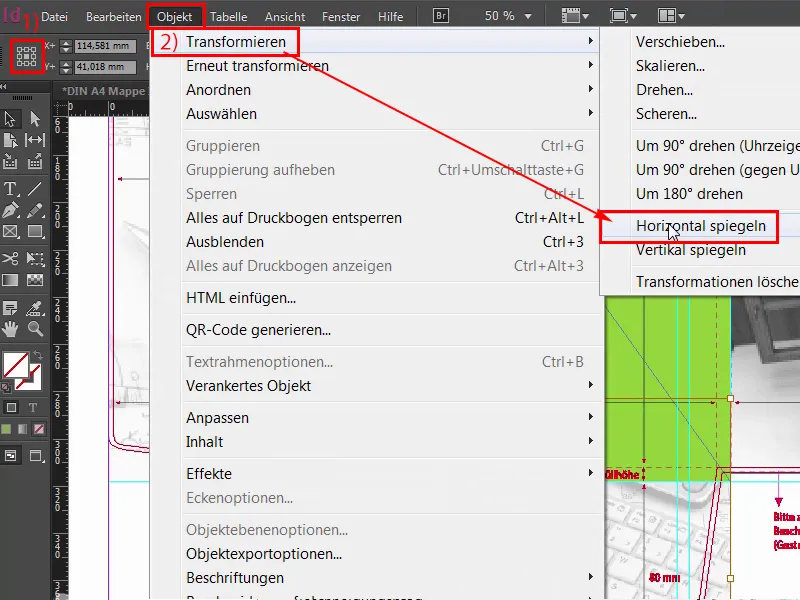Click the Y position field 41,018 mm

tap(105, 67)
